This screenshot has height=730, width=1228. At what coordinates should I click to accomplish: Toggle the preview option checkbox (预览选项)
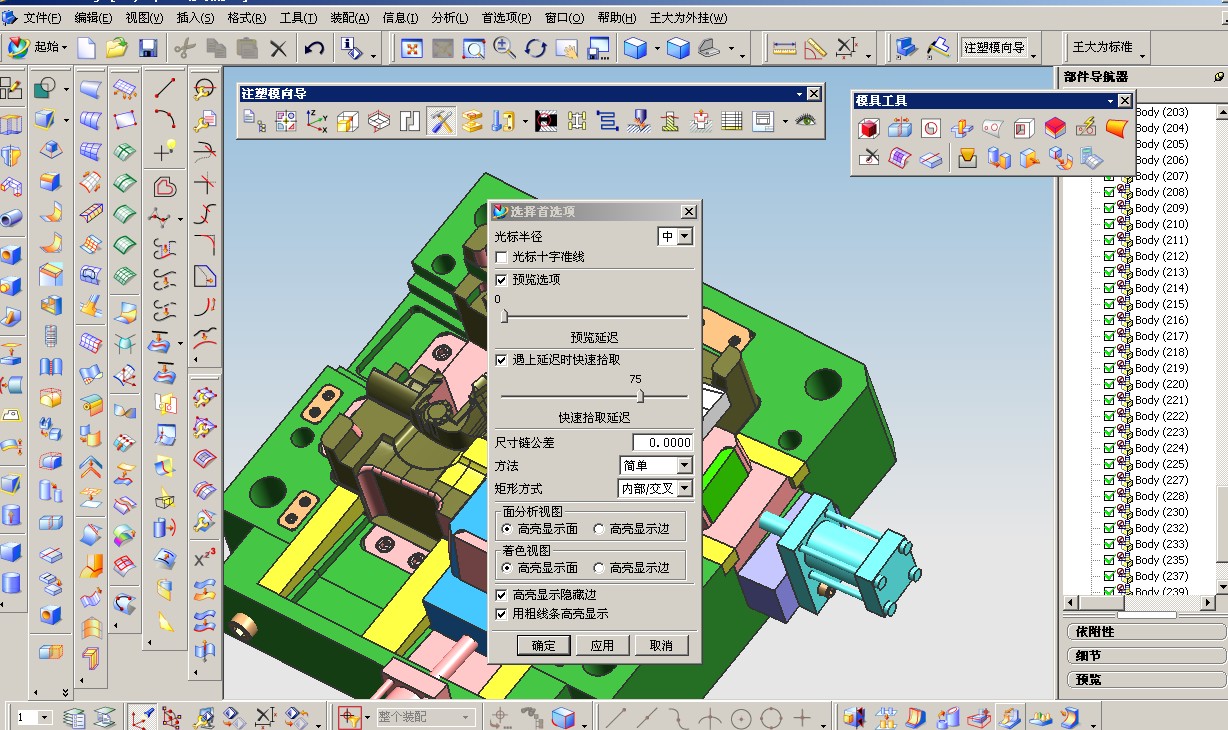coord(502,280)
